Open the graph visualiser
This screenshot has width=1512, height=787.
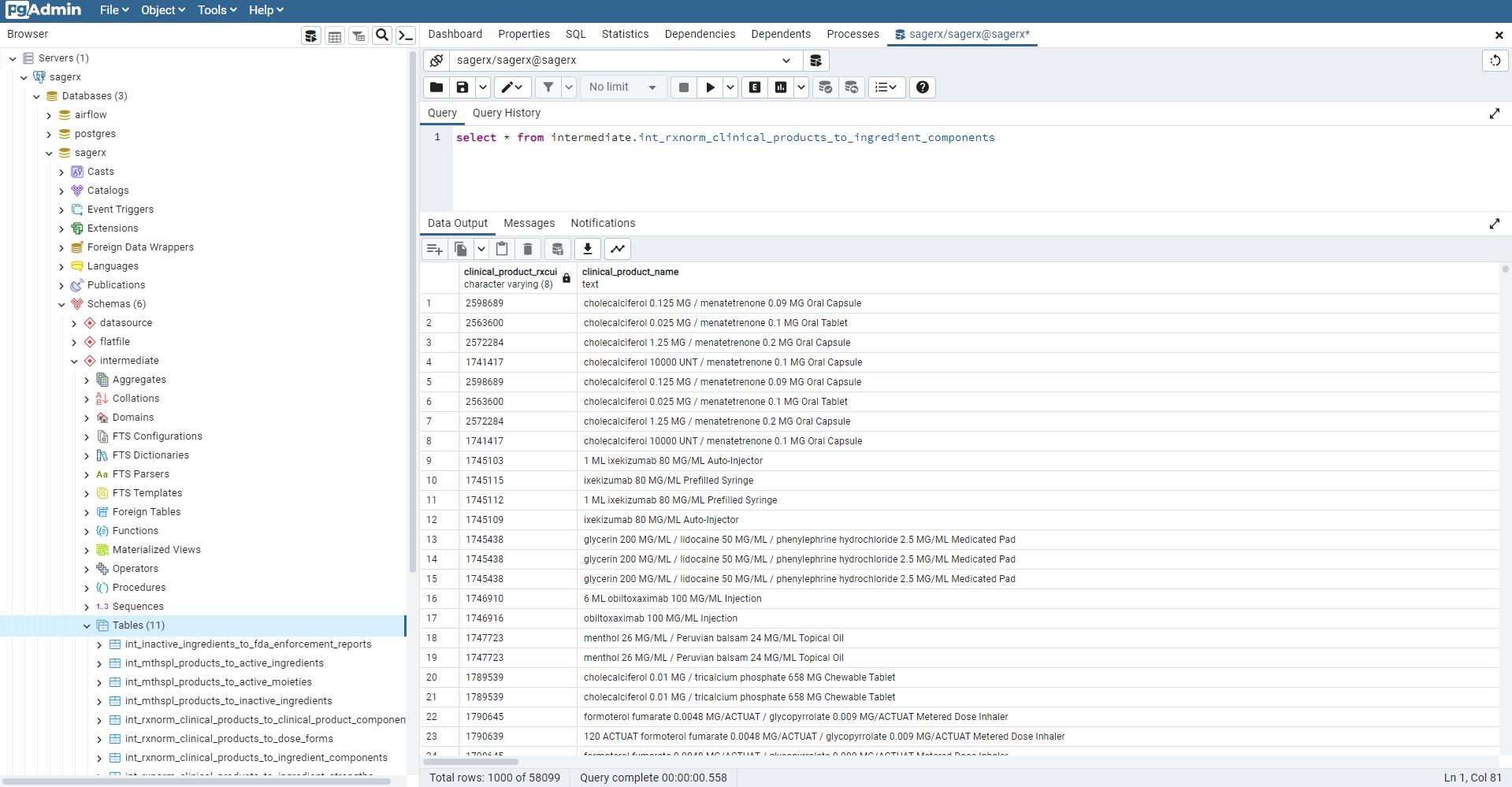(x=618, y=250)
